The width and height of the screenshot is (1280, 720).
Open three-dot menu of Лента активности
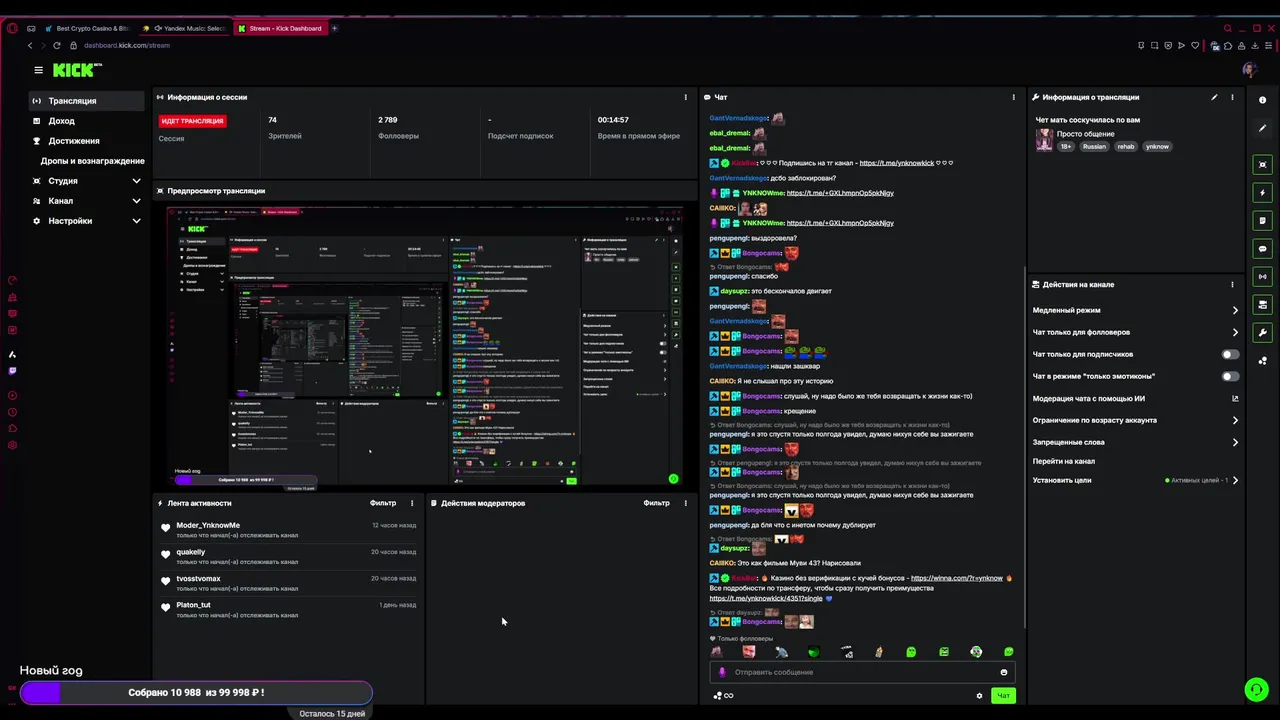412,503
